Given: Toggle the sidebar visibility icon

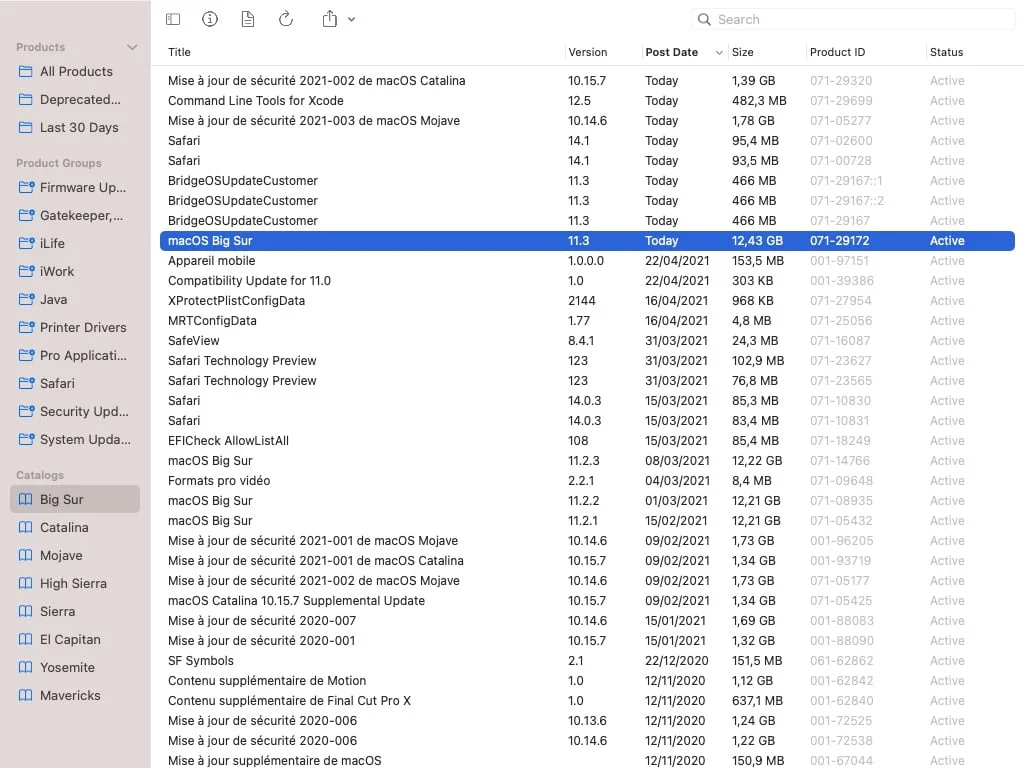Looking at the screenshot, I should [173, 19].
